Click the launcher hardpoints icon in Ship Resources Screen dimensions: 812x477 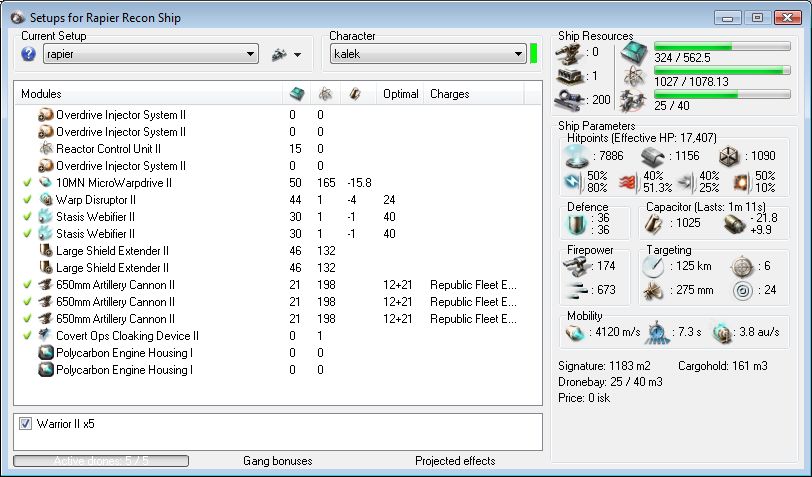[569, 77]
